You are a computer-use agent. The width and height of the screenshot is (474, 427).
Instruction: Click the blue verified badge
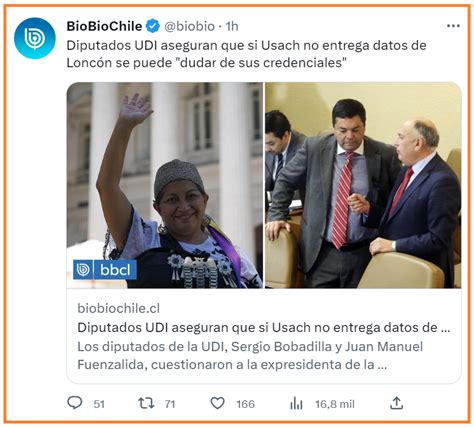pos(153,26)
